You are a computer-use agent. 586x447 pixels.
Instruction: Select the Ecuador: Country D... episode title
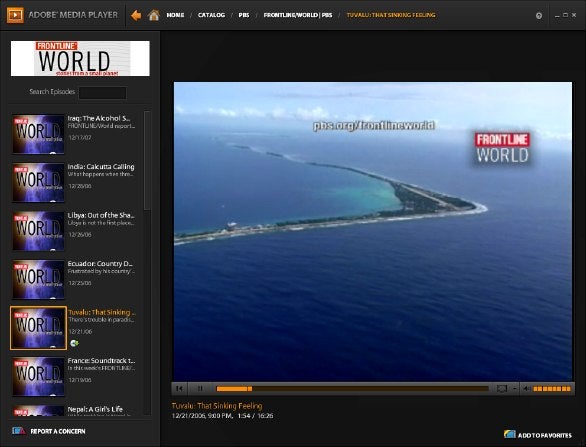point(100,264)
